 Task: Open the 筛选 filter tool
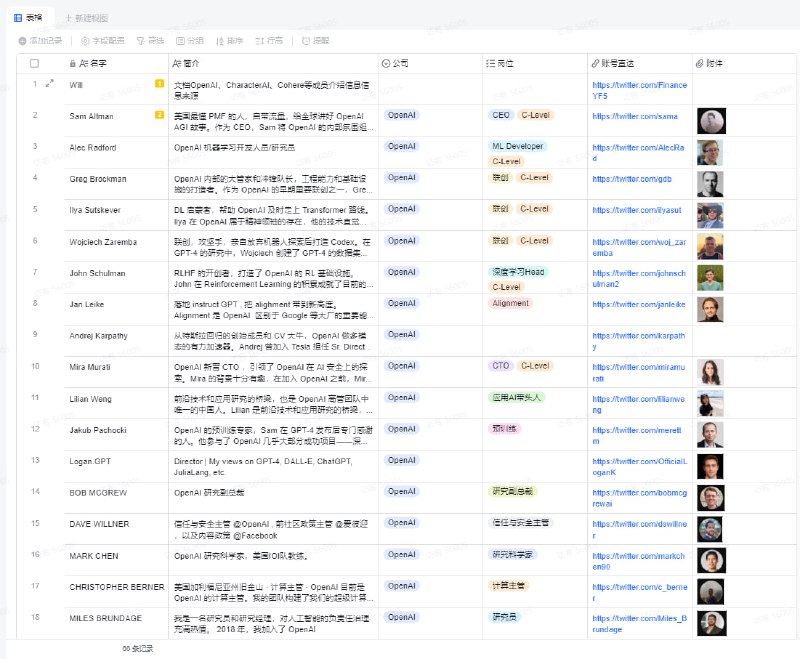click(150, 41)
